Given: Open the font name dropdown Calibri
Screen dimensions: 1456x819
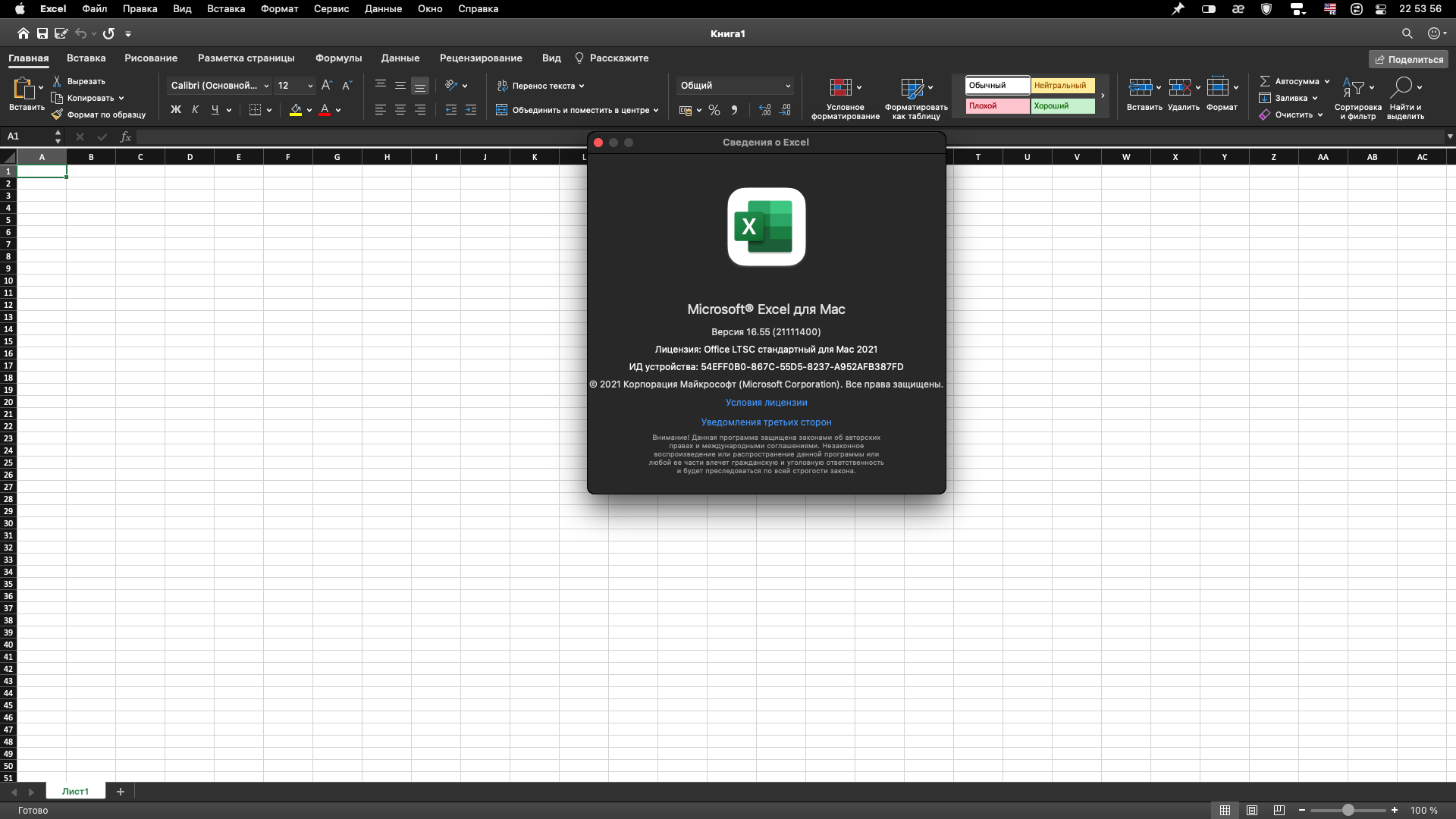Looking at the screenshot, I should [x=219, y=86].
